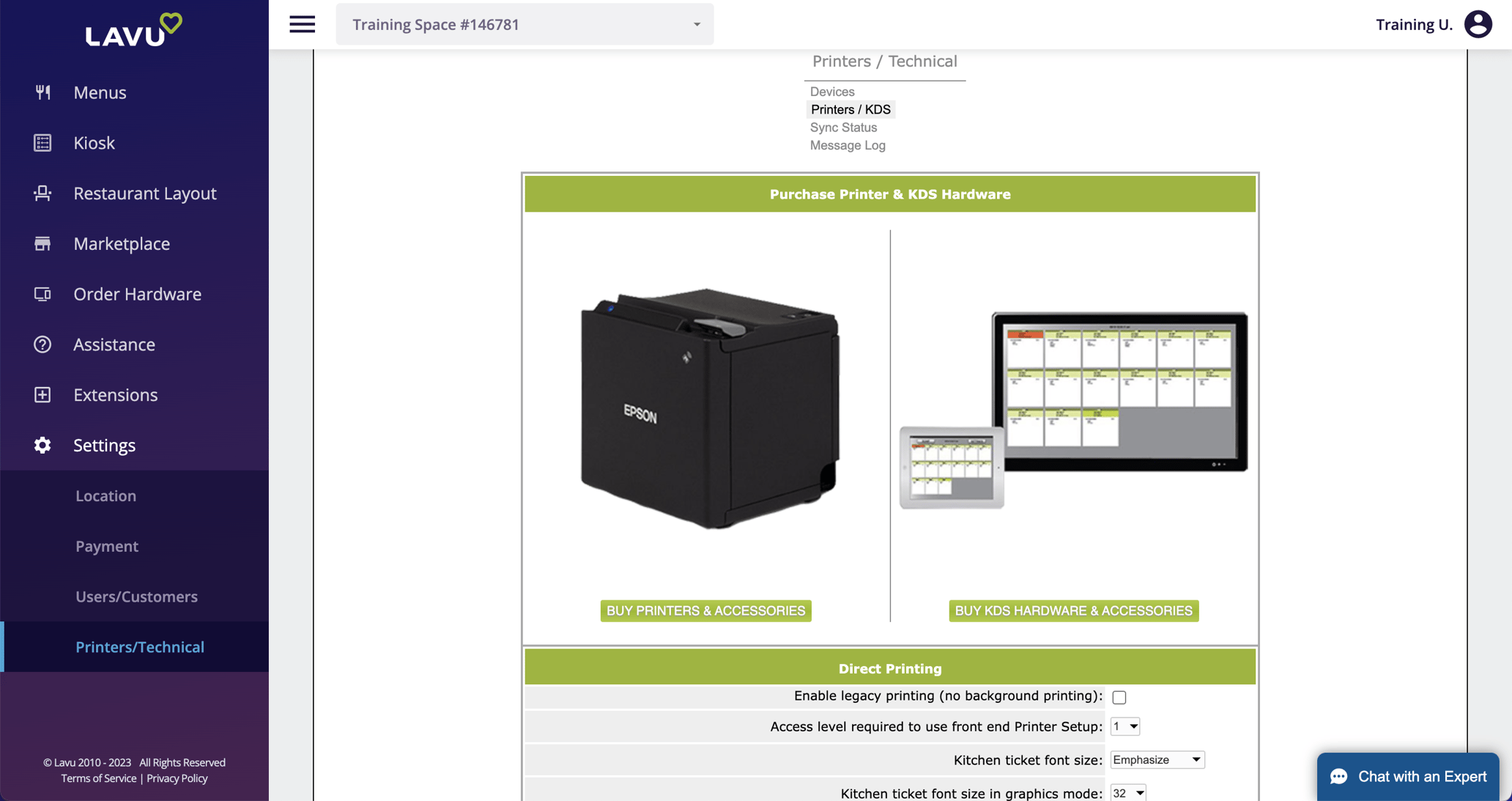Open the graphics mode font size dropdown
1512x801 pixels.
1127,793
